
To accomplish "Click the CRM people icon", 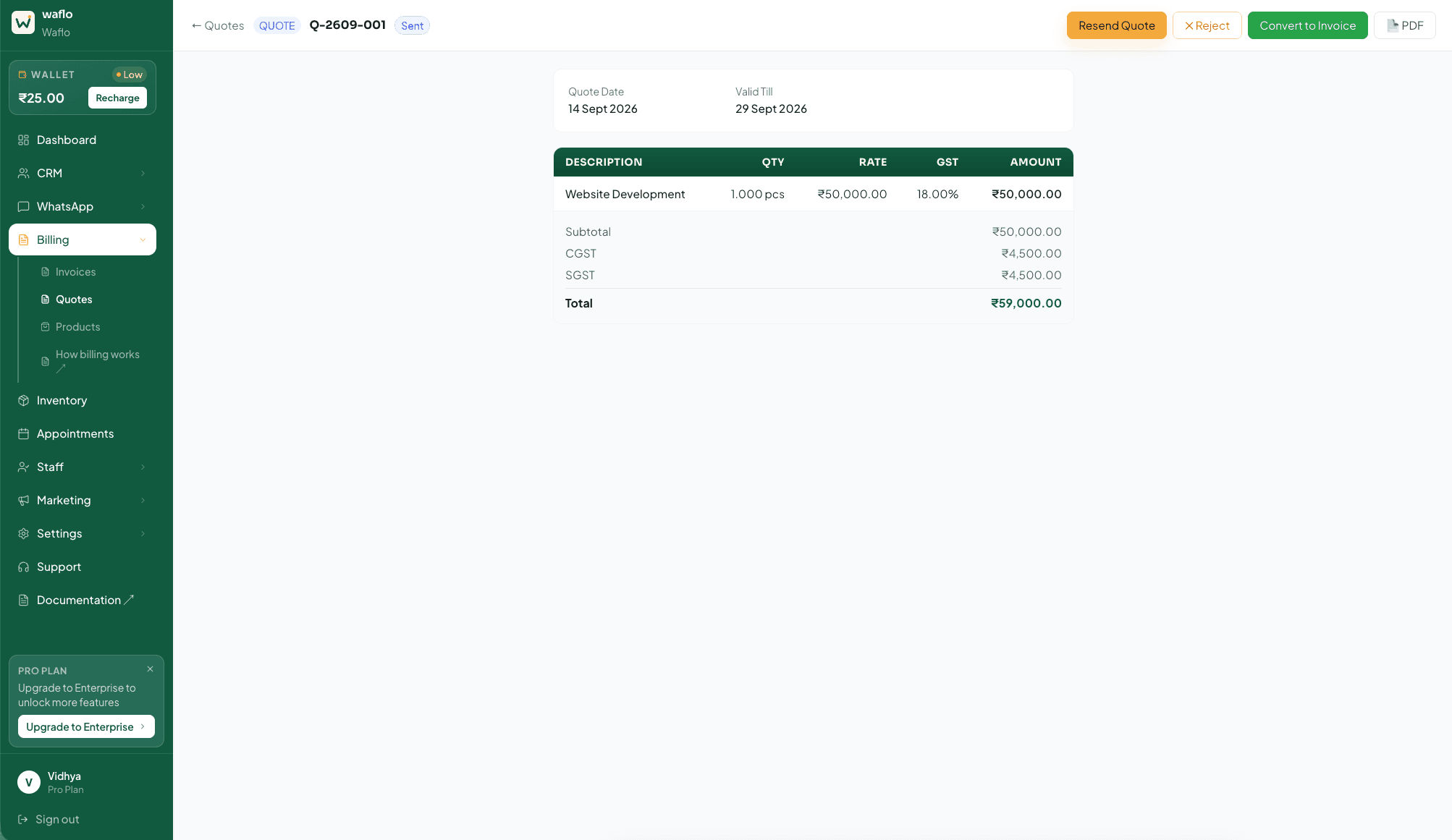I will point(23,173).
